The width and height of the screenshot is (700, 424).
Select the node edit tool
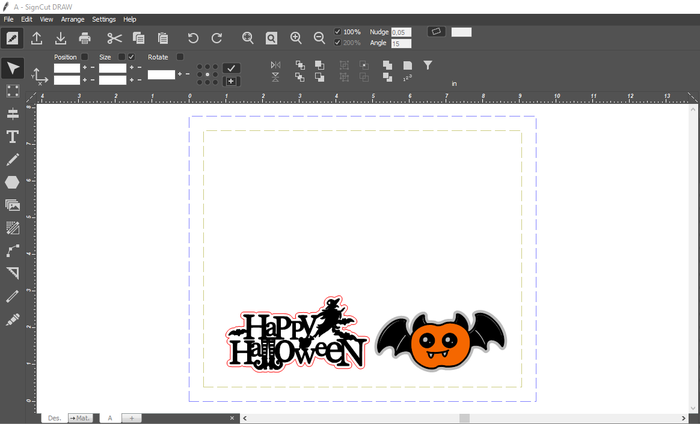tap(12, 251)
